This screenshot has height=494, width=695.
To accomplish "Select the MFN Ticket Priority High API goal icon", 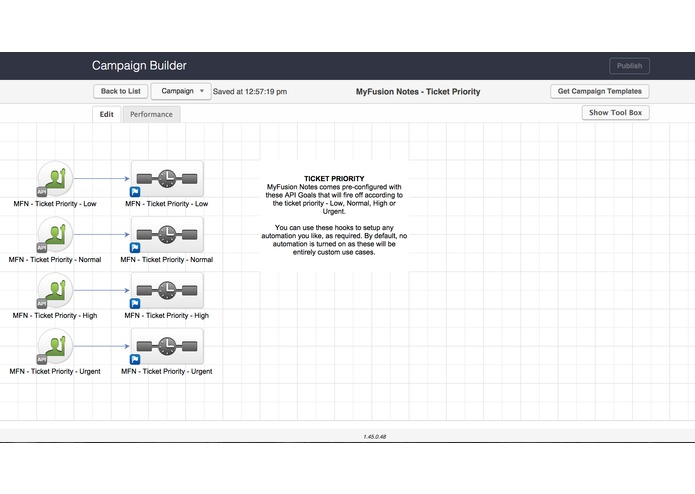I will [55, 290].
